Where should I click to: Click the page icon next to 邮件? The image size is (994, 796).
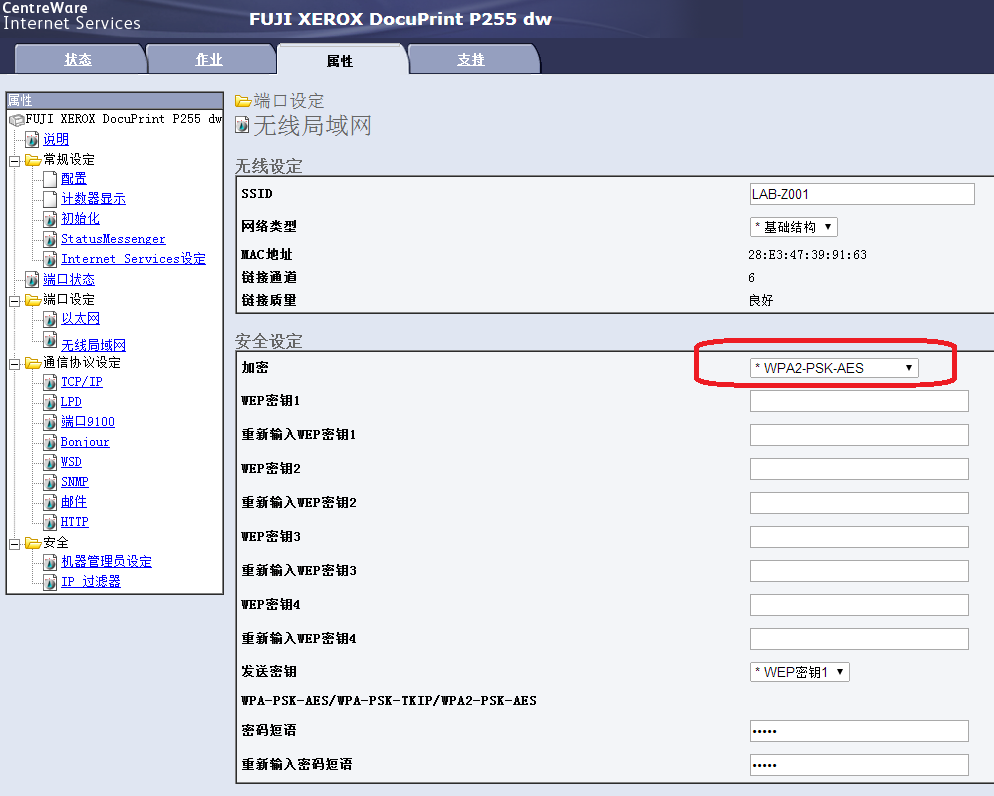click(50, 503)
